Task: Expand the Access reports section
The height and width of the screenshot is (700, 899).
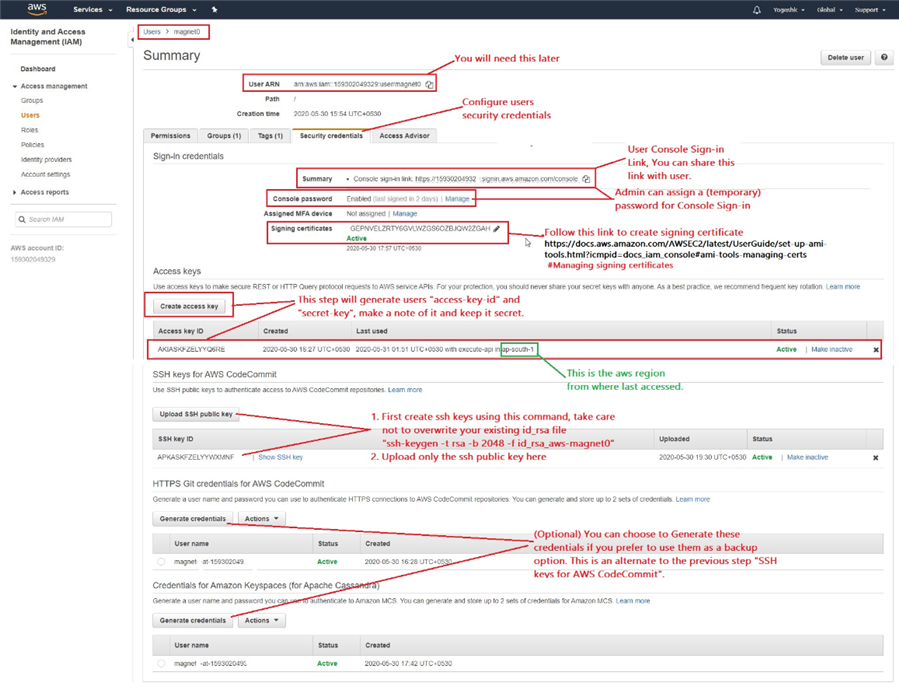Action: click(x=15, y=193)
